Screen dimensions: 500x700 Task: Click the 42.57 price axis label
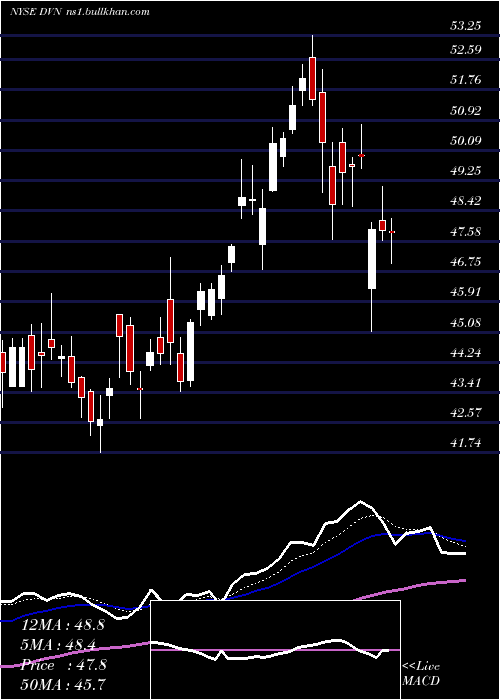point(465,412)
